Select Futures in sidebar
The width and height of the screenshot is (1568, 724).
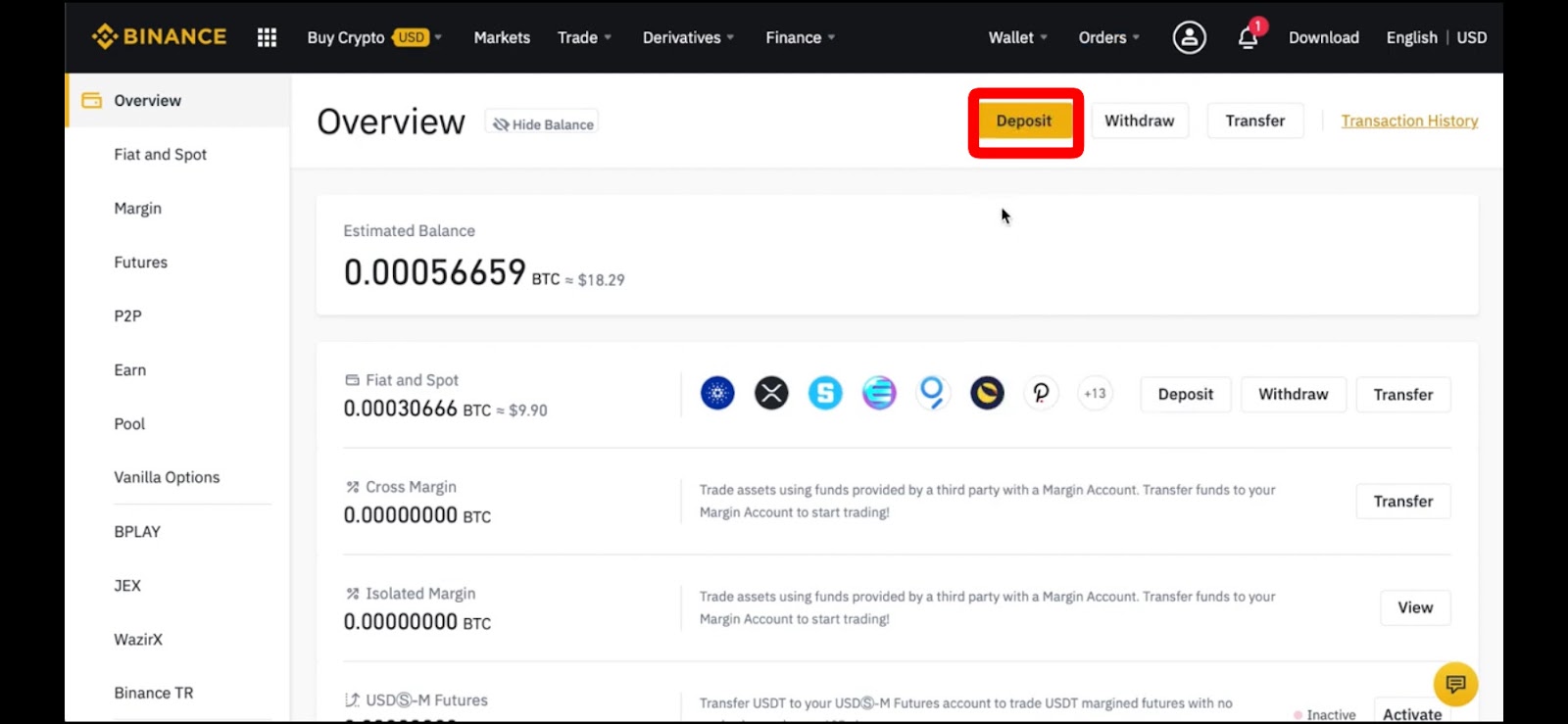click(141, 262)
